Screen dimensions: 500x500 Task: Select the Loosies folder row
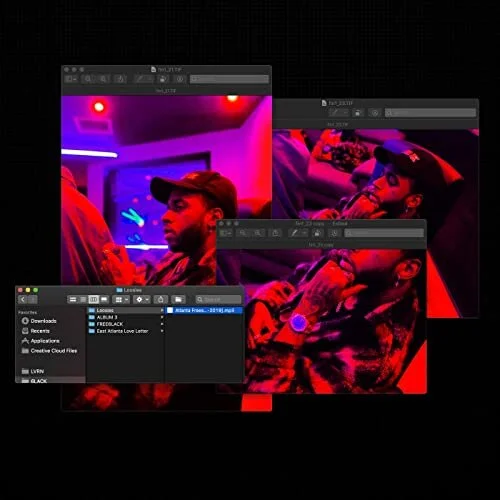[x=125, y=310]
